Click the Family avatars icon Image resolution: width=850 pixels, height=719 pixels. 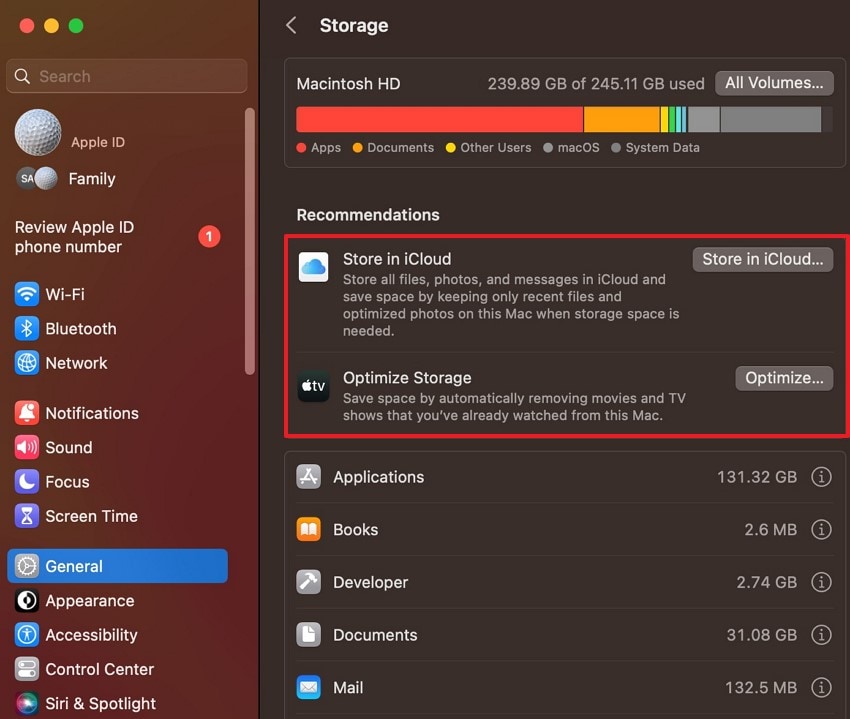point(37,178)
